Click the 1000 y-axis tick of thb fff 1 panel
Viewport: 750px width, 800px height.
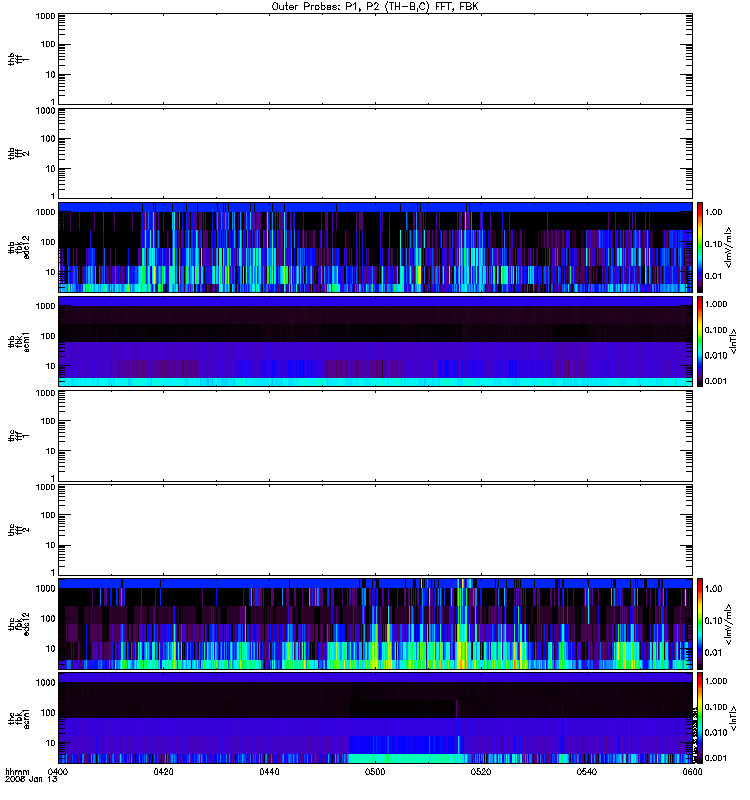click(x=45, y=16)
